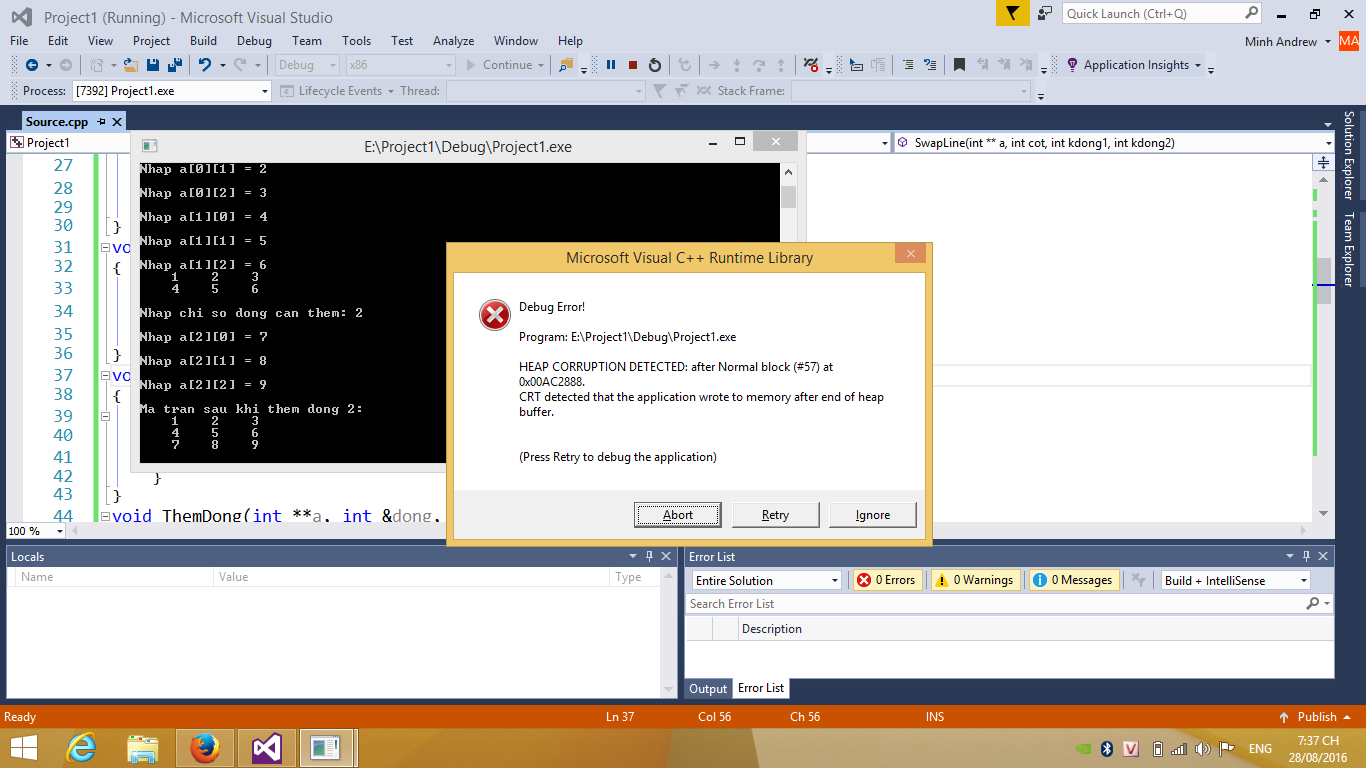
Task: Stop debugging with the red square
Action: coord(633,65)
